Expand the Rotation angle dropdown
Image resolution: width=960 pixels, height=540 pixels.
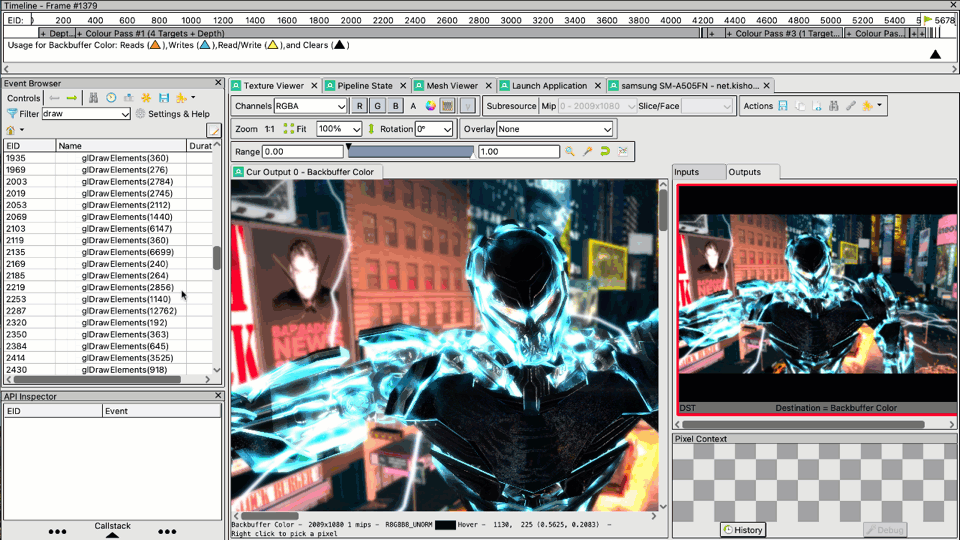coord(434,129)
